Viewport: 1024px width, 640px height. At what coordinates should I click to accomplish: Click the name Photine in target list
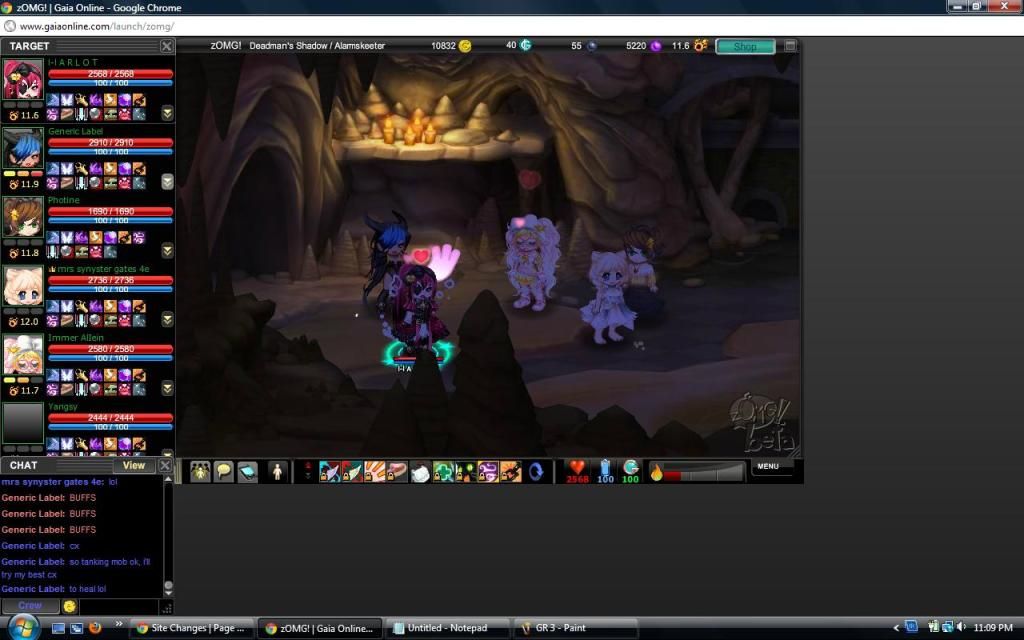point(64,200)
